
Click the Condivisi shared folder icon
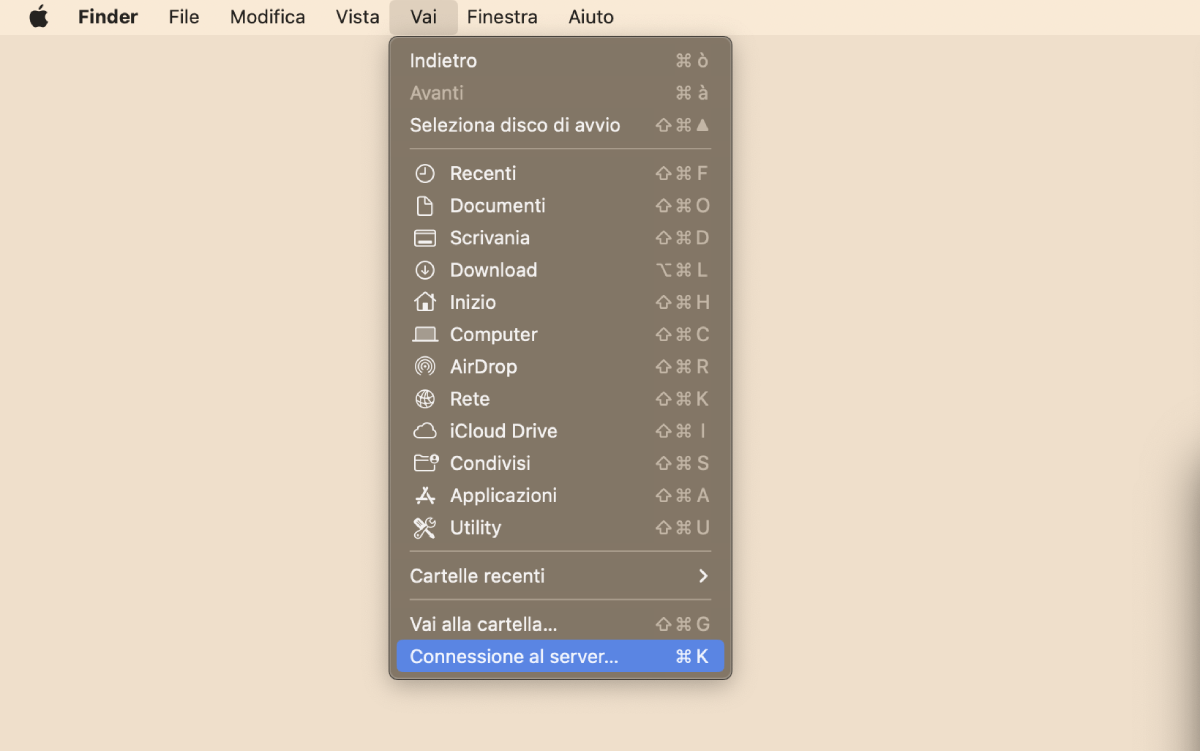425,463
